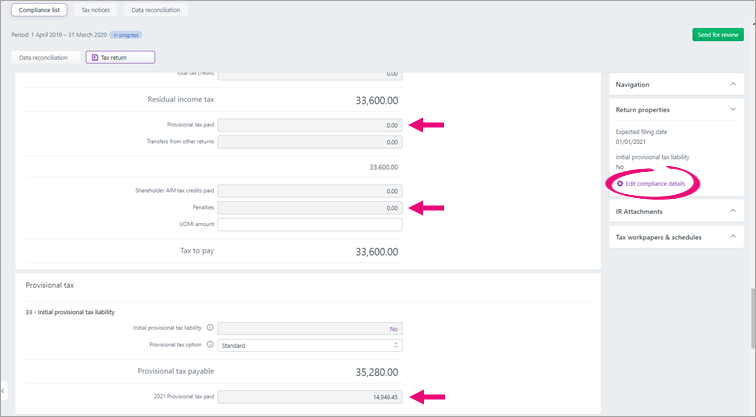Click the collapse arrow at left page edge
Viewport: 756px width, 417px height.
pos(4,389)
